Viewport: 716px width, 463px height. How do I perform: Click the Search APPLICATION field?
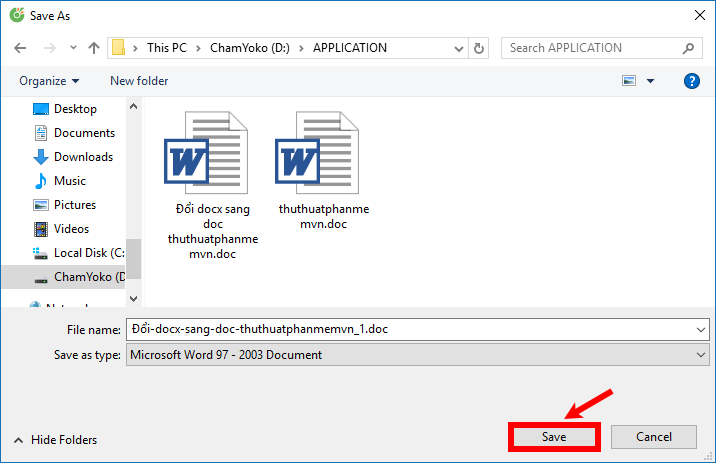601,48
